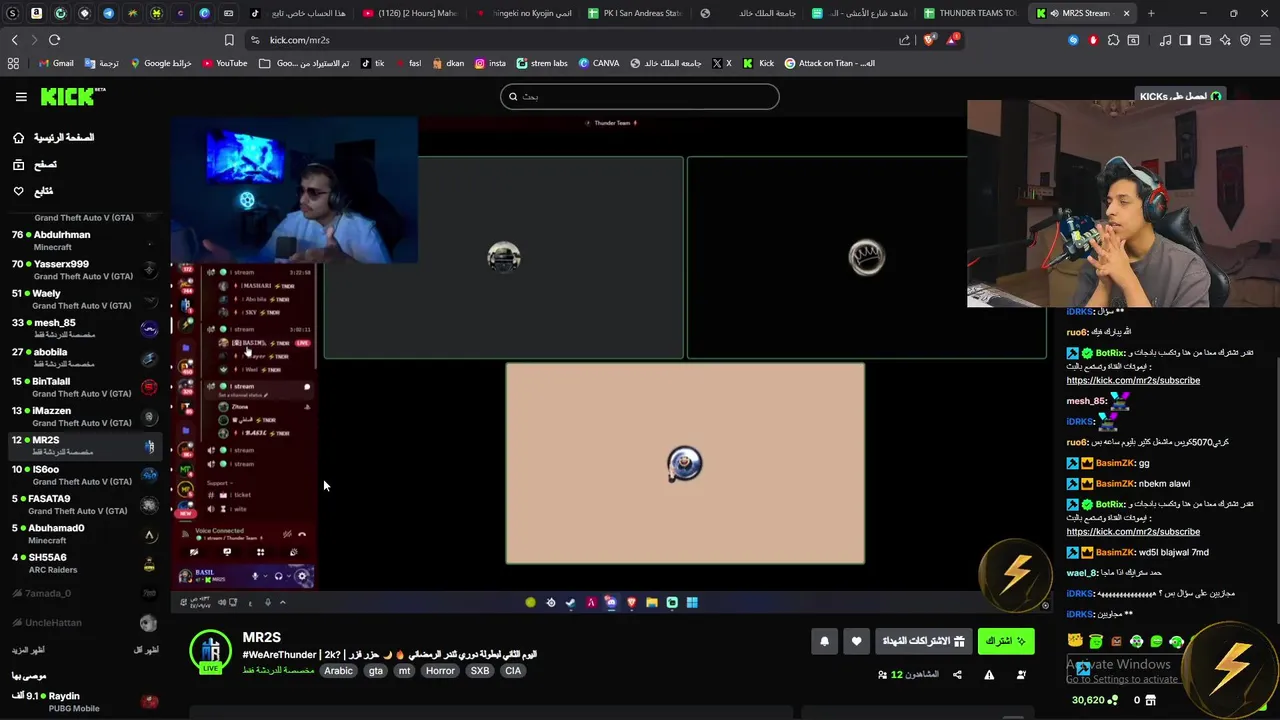Reload the kick.com page

54,40
